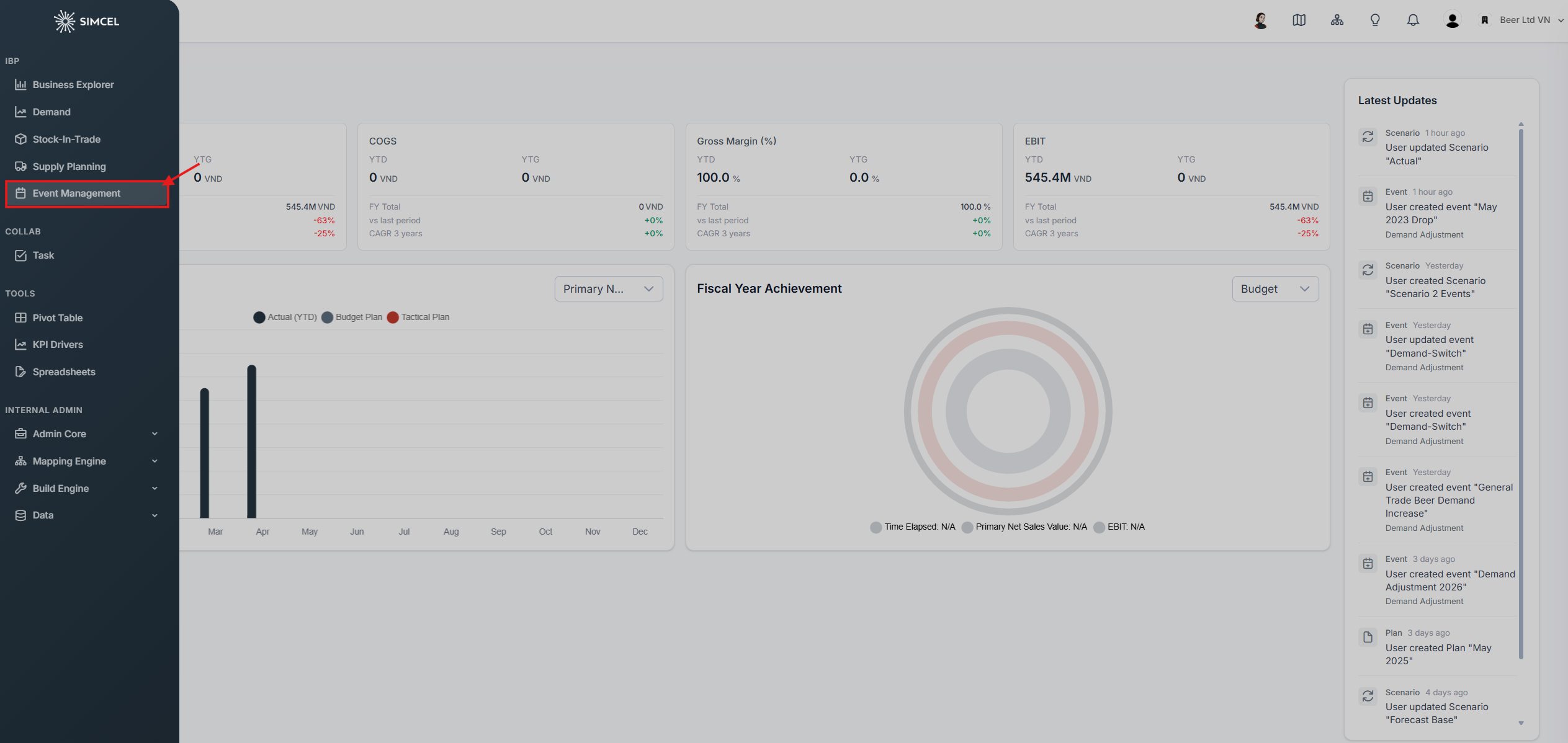Toggle EBIT legend item in donut chart
Image resolution: width=1568 pixels, height=743 pixels.
point(1119,527)
